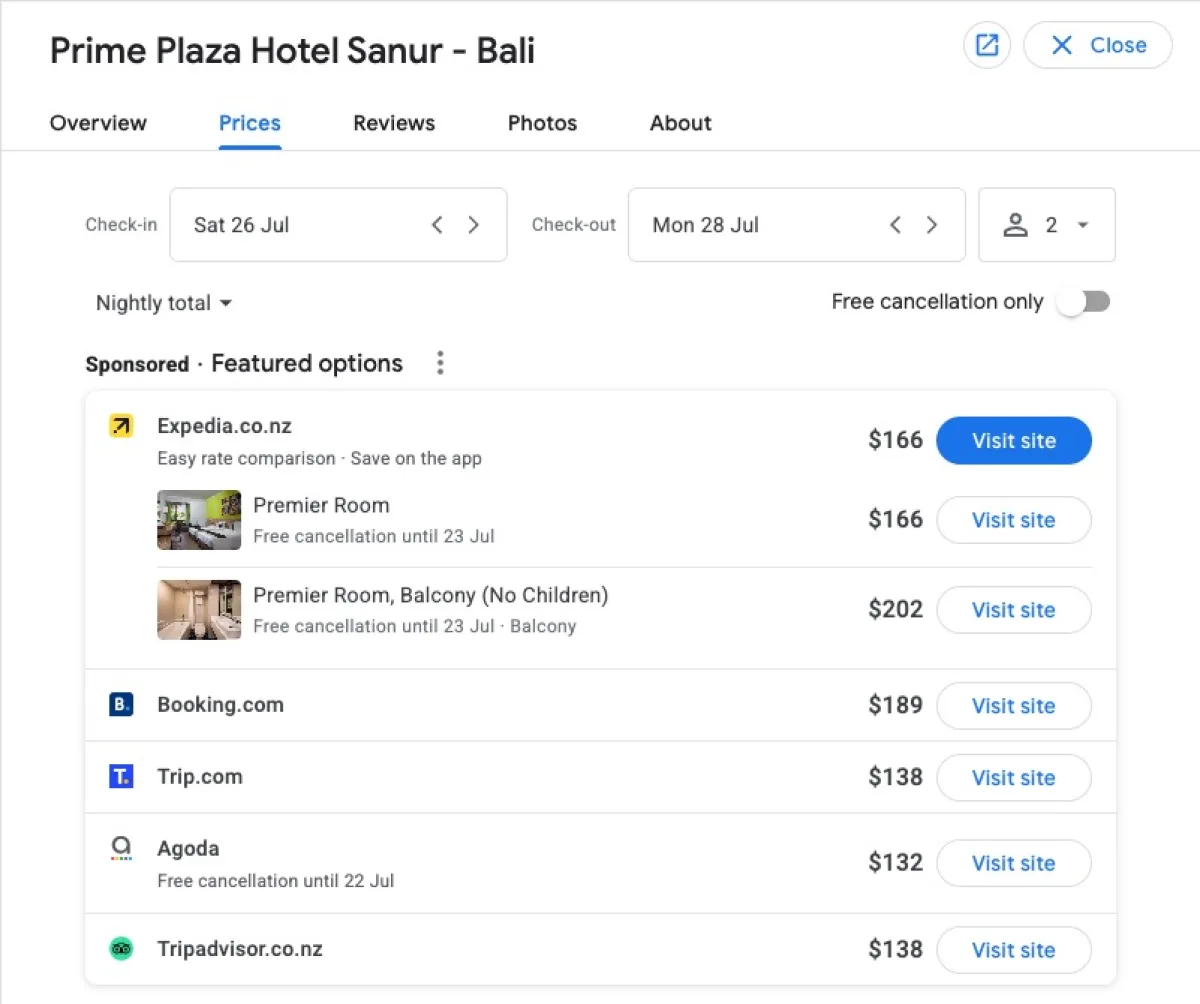The image size is (1200, 1004).
Task: Move check-out date back with left chevron
Action: pyautogui.click(x=895, y=225)
